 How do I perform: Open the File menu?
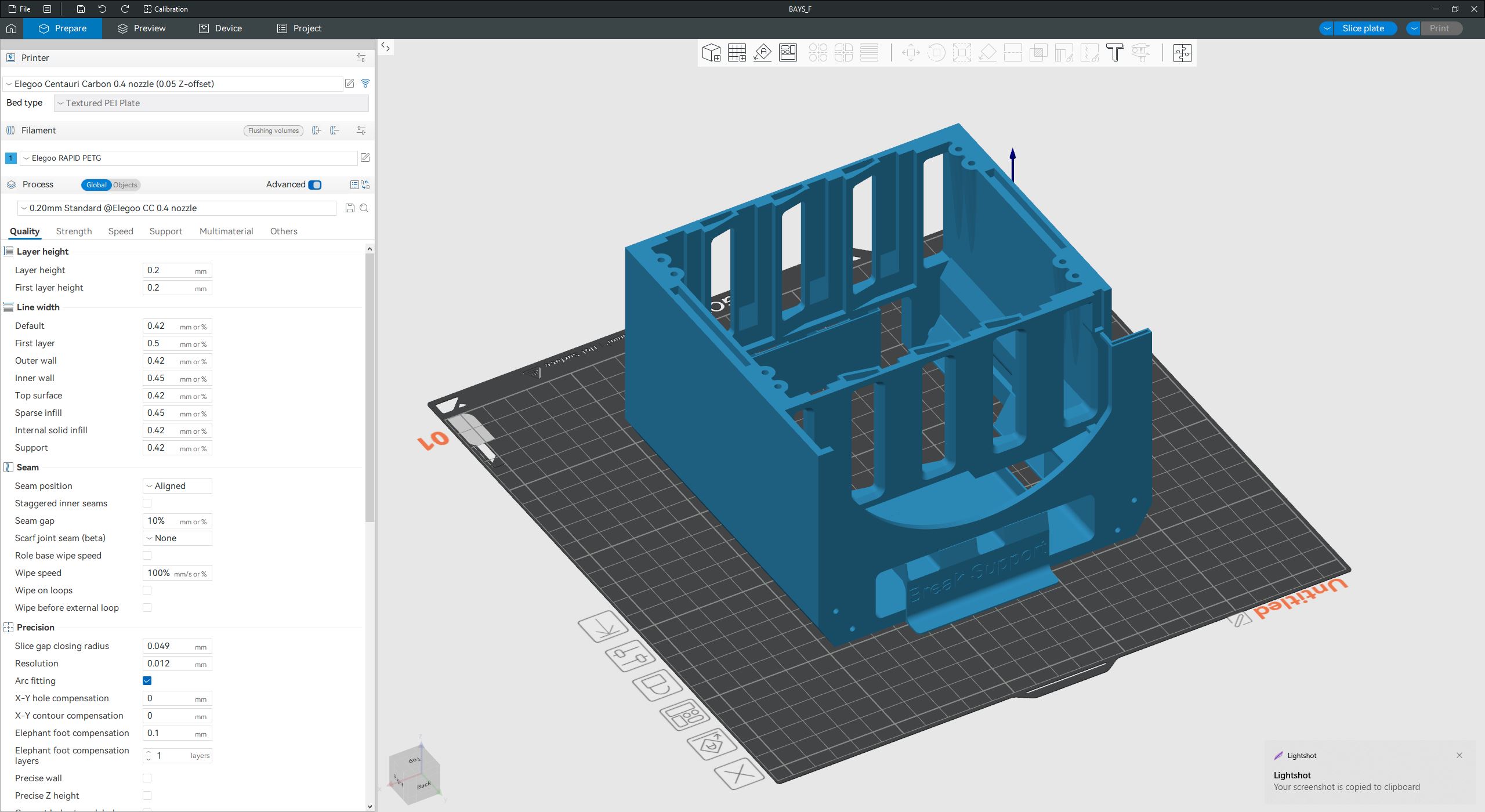pyautogui.click(x=20, y=9)
